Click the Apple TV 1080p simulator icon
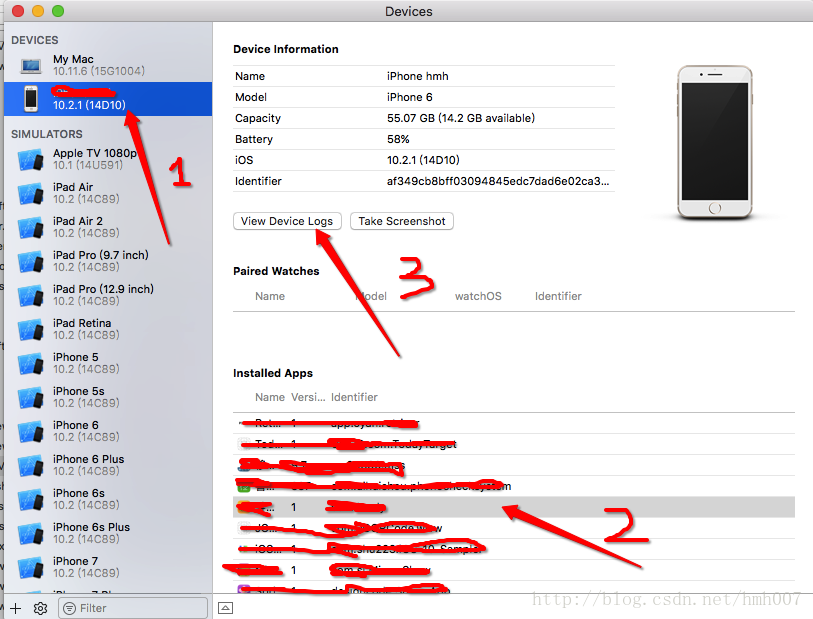The image size is (813, 619). [31, 160]
